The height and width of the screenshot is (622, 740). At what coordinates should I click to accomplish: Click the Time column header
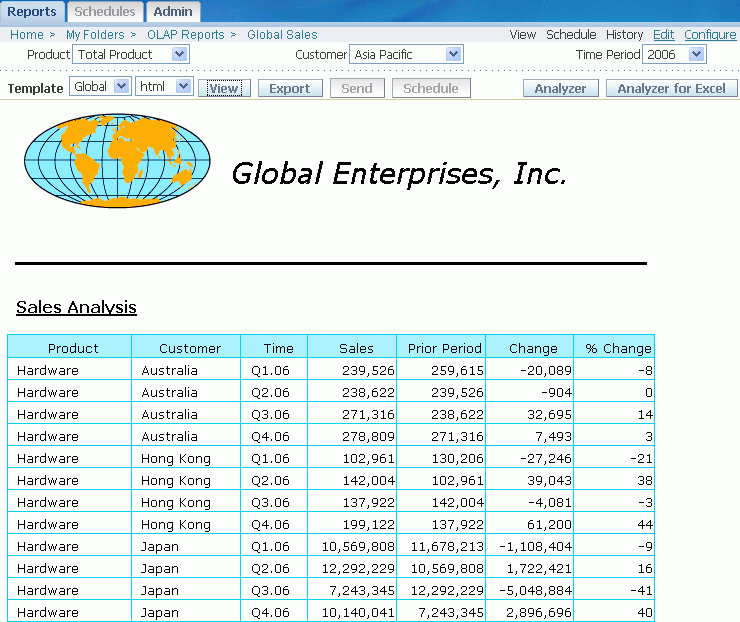click(274, 348)
